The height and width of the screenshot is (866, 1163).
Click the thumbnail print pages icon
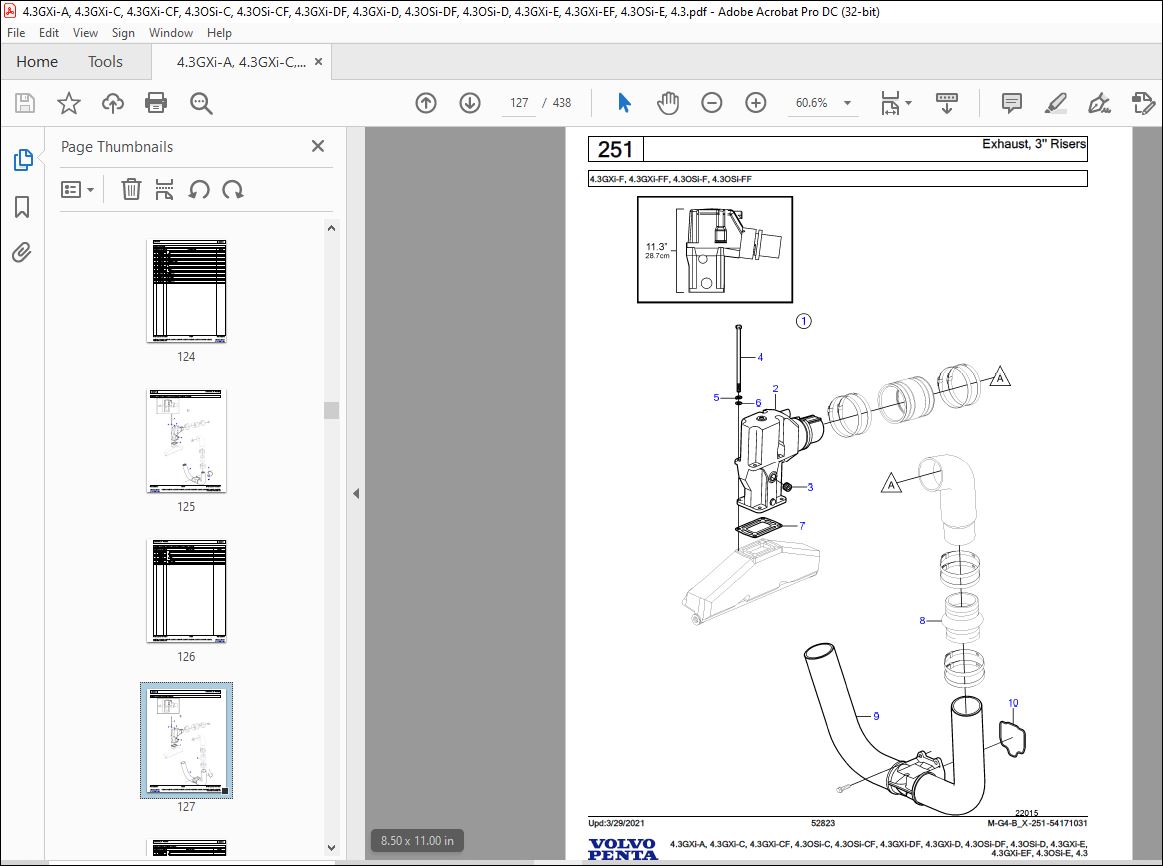pyautogui.click(x=164, y=190)
